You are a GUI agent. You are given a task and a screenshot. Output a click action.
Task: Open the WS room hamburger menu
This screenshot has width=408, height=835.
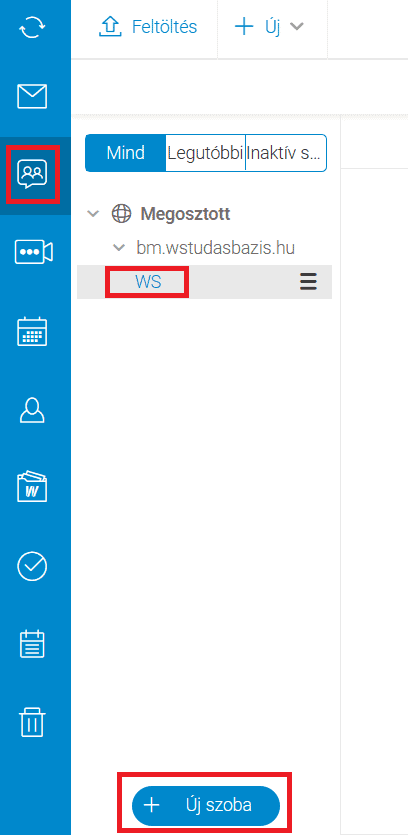tap(308, 281)
